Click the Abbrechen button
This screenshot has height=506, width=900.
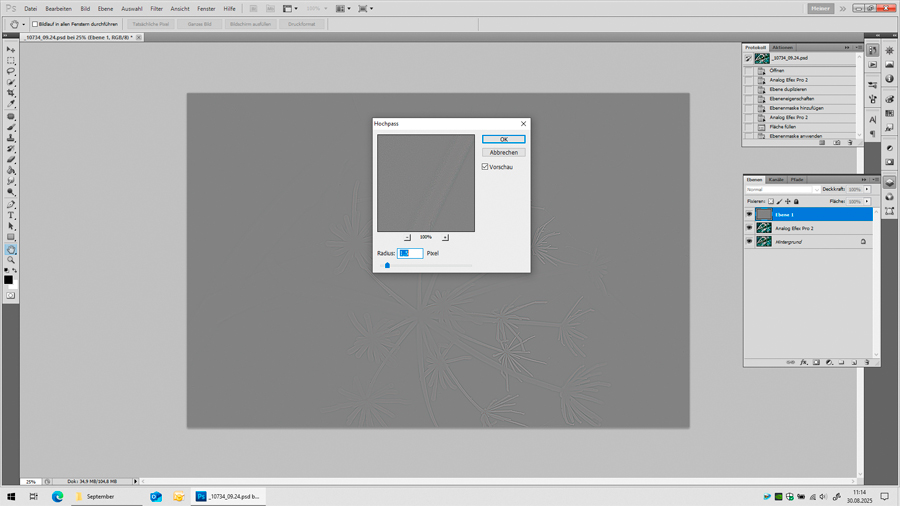(503, 153)
